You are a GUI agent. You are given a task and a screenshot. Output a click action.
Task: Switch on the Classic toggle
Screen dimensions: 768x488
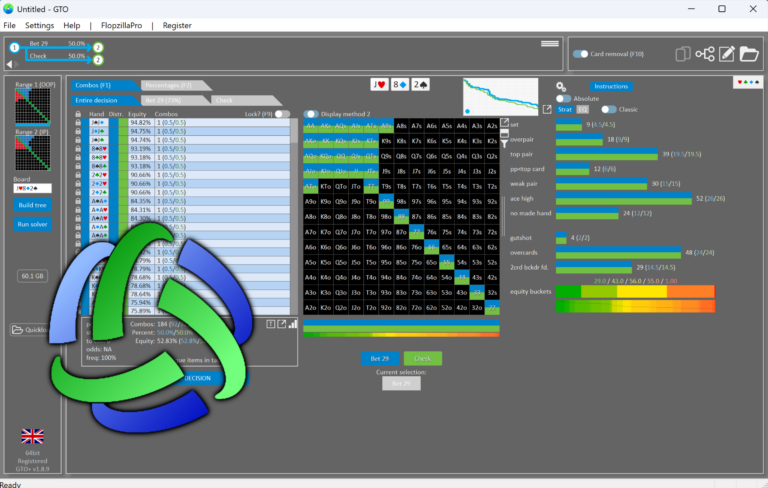[608, 109]
